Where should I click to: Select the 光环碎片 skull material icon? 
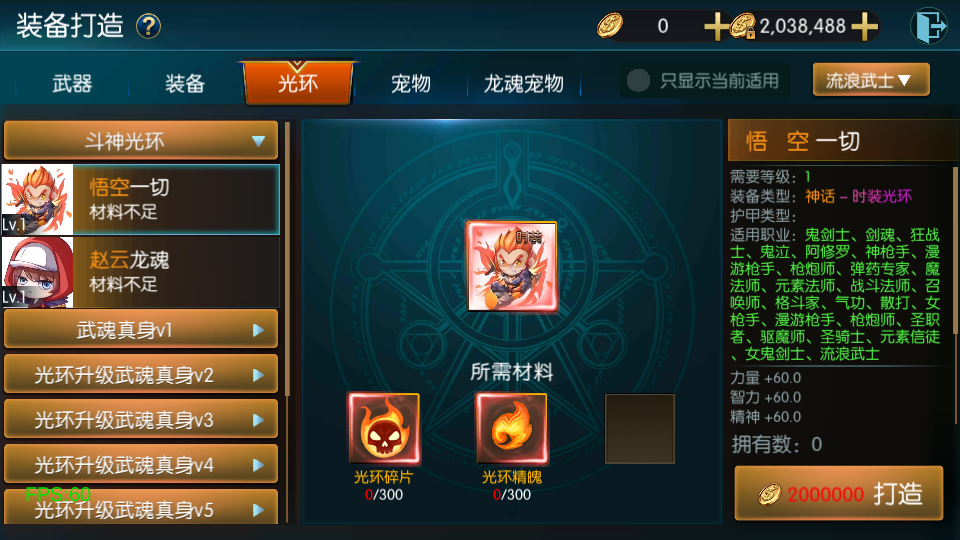point(384,429)
